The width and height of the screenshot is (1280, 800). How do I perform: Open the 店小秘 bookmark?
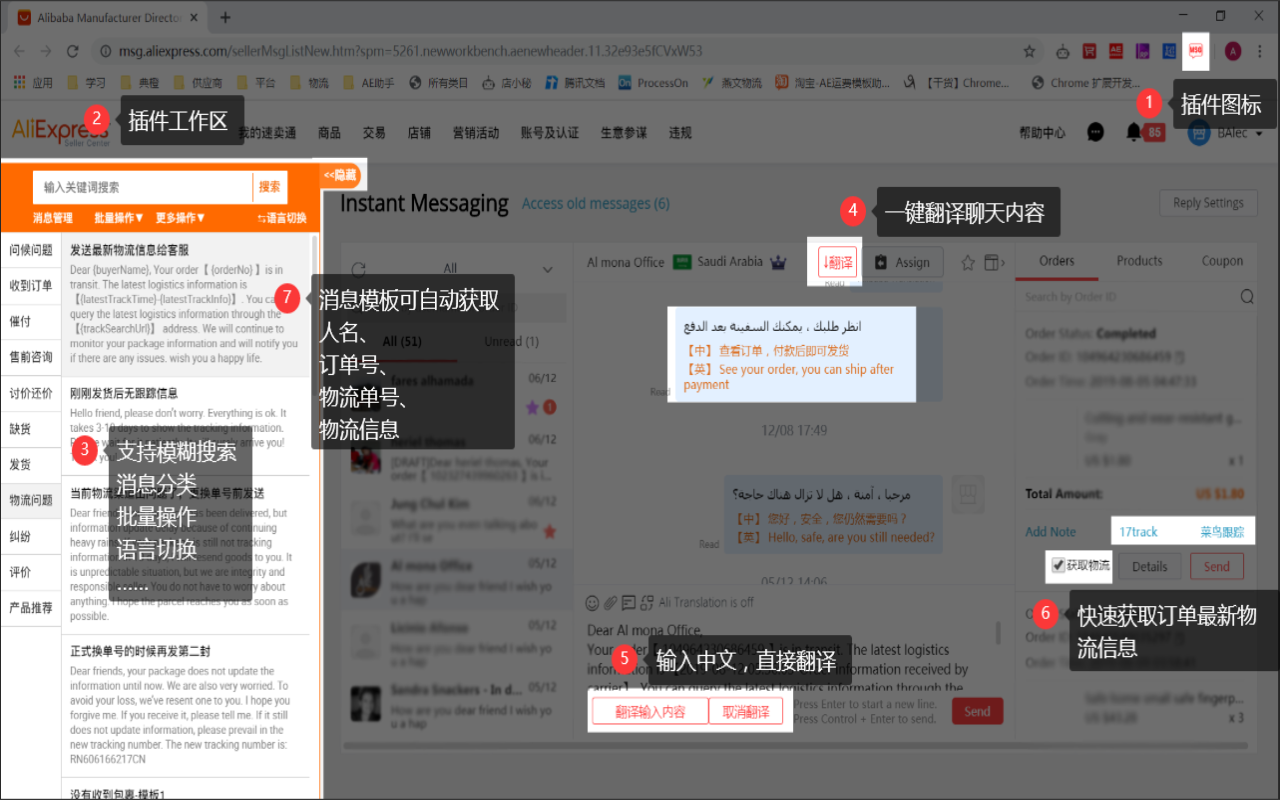506,83
